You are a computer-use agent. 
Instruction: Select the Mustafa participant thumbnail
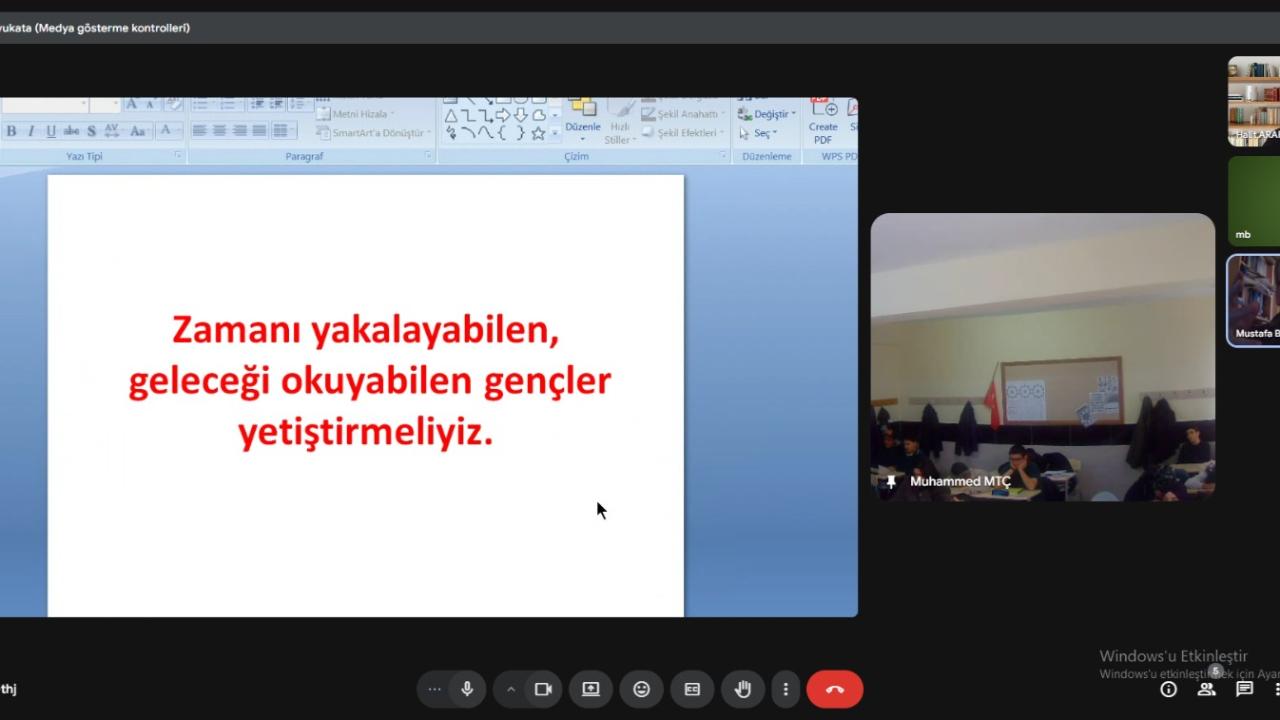point(1254,300)
